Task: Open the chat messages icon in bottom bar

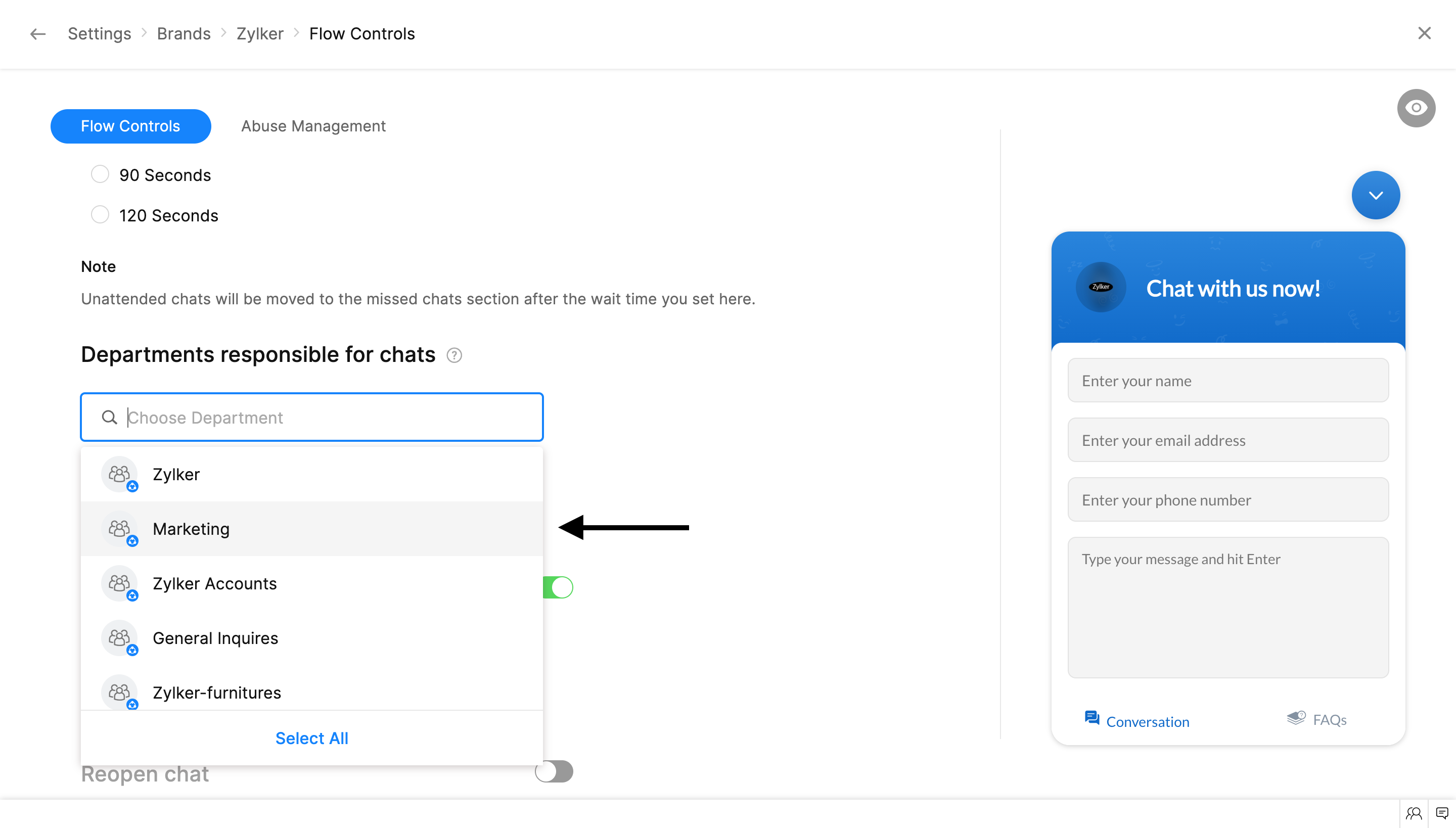Action: [x=1442, y=814]
